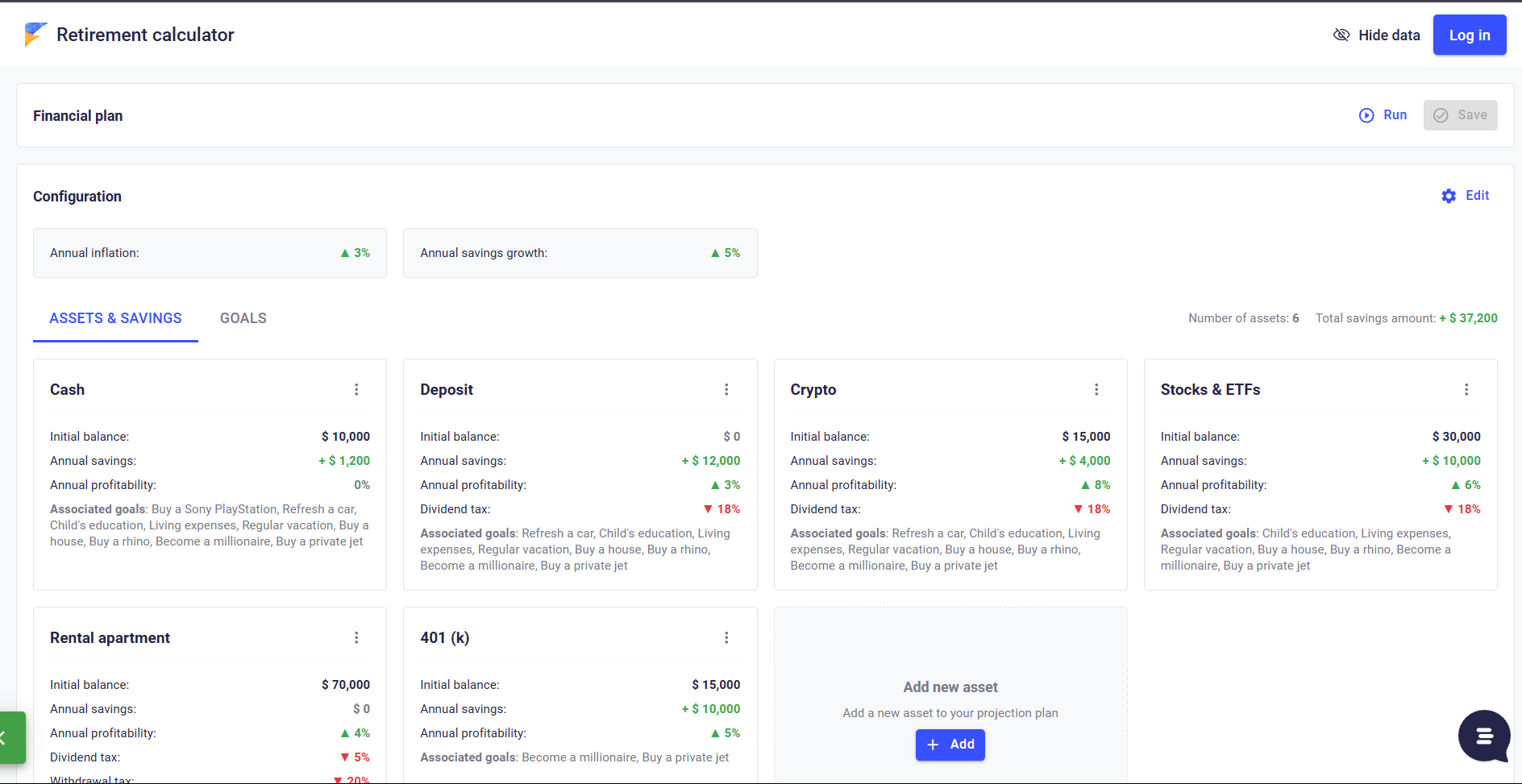The height and width of the screenshot is (784, 1522).
Task: Click the Retirement calculator title
Action: [145, 35]
